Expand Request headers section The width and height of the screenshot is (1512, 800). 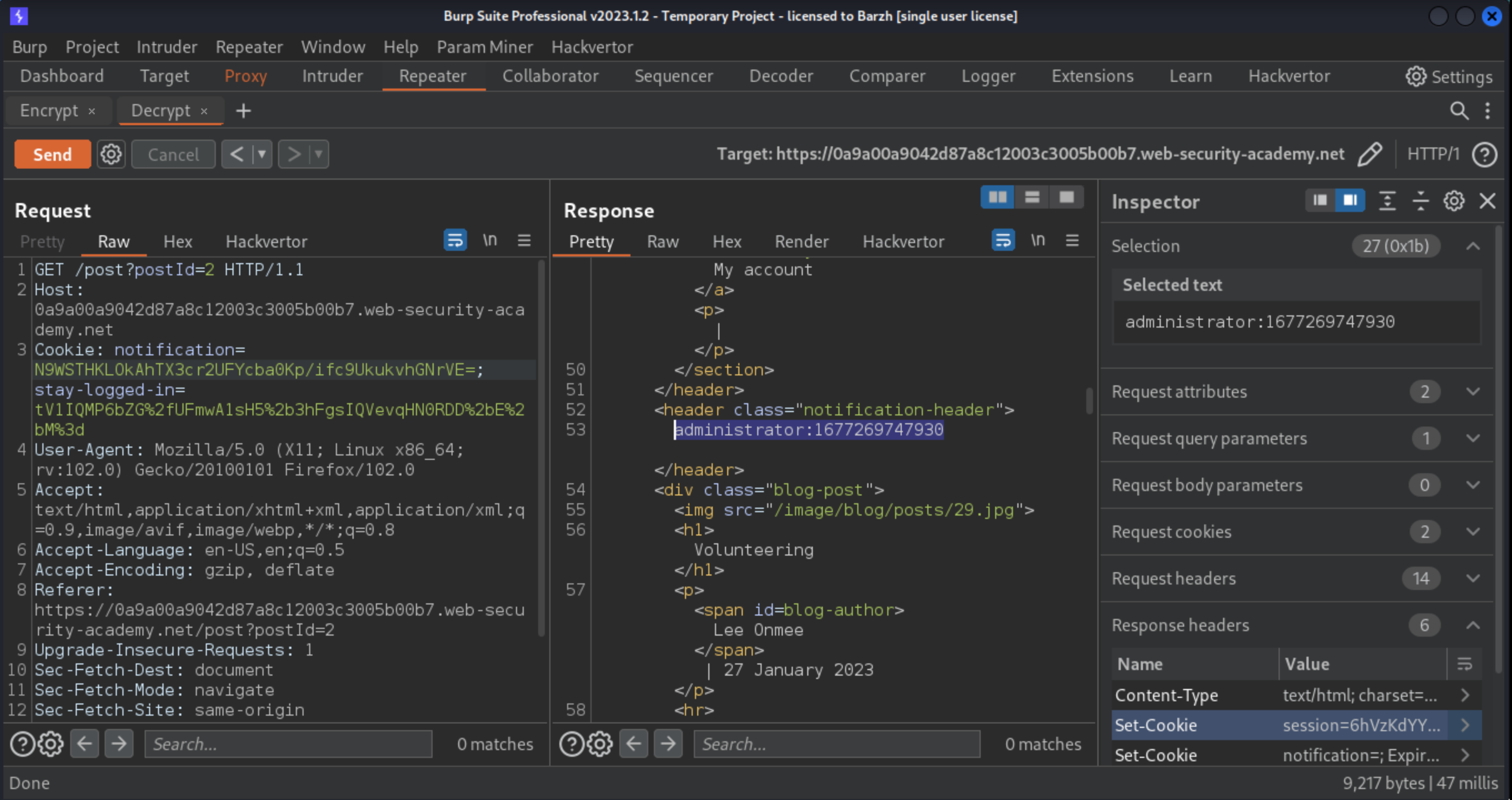pos(1473,578)
